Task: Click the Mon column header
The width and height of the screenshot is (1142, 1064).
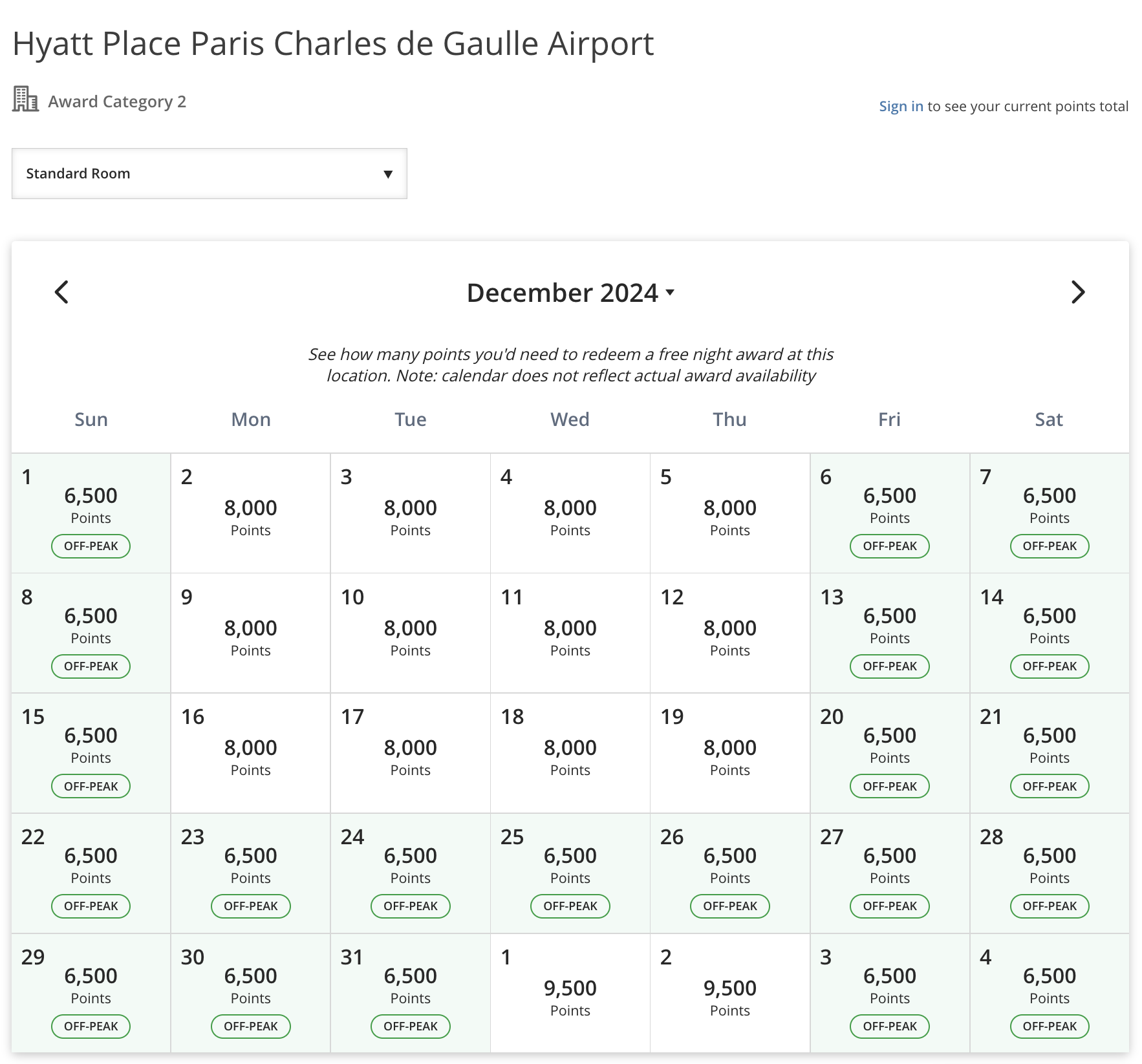Action: point(251,420)
